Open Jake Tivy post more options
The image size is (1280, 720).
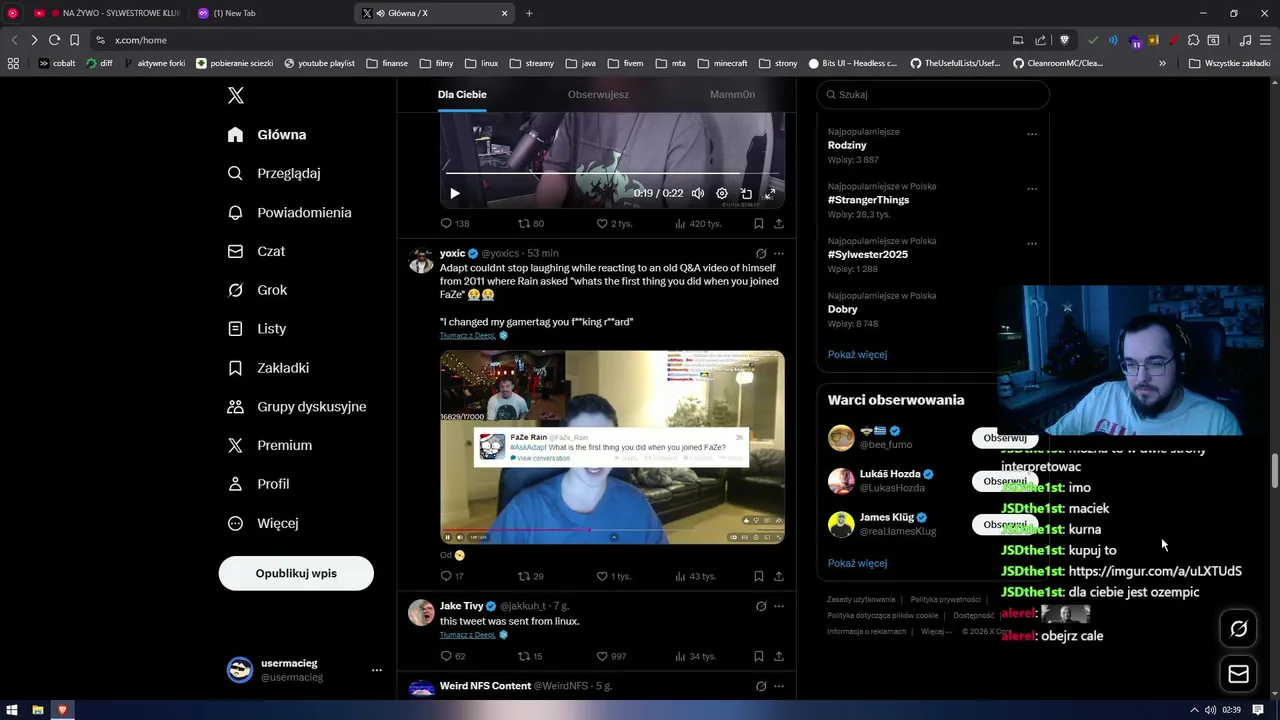point(779,606)
